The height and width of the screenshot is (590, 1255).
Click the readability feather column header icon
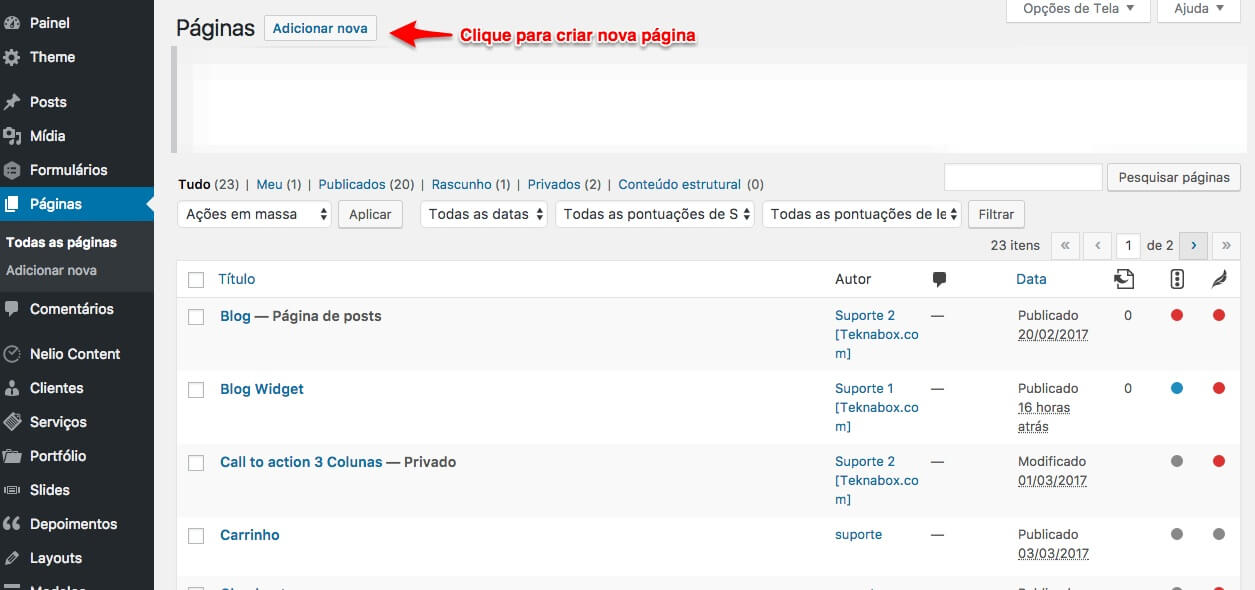coord(1218,280)
